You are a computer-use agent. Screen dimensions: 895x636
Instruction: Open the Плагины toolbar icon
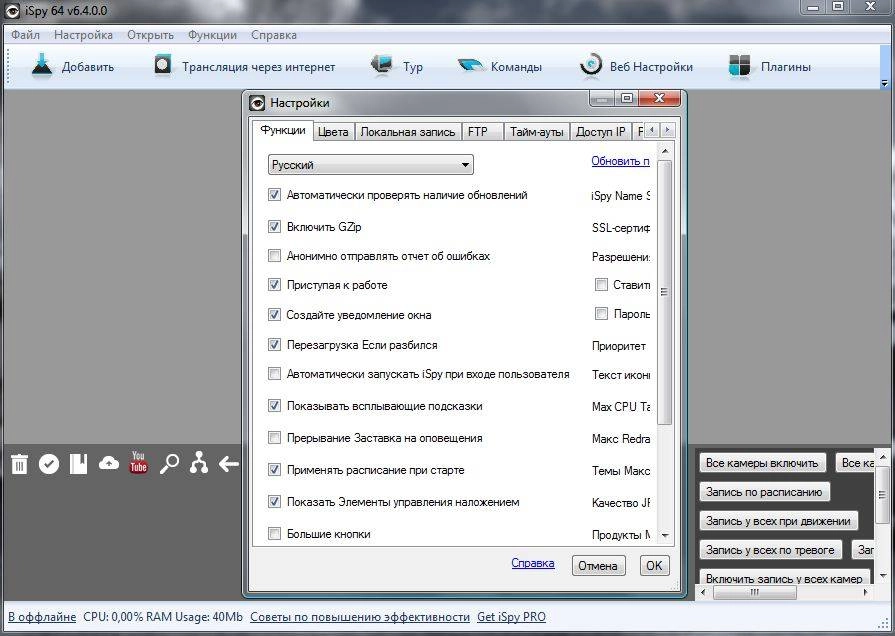[740, 66]
